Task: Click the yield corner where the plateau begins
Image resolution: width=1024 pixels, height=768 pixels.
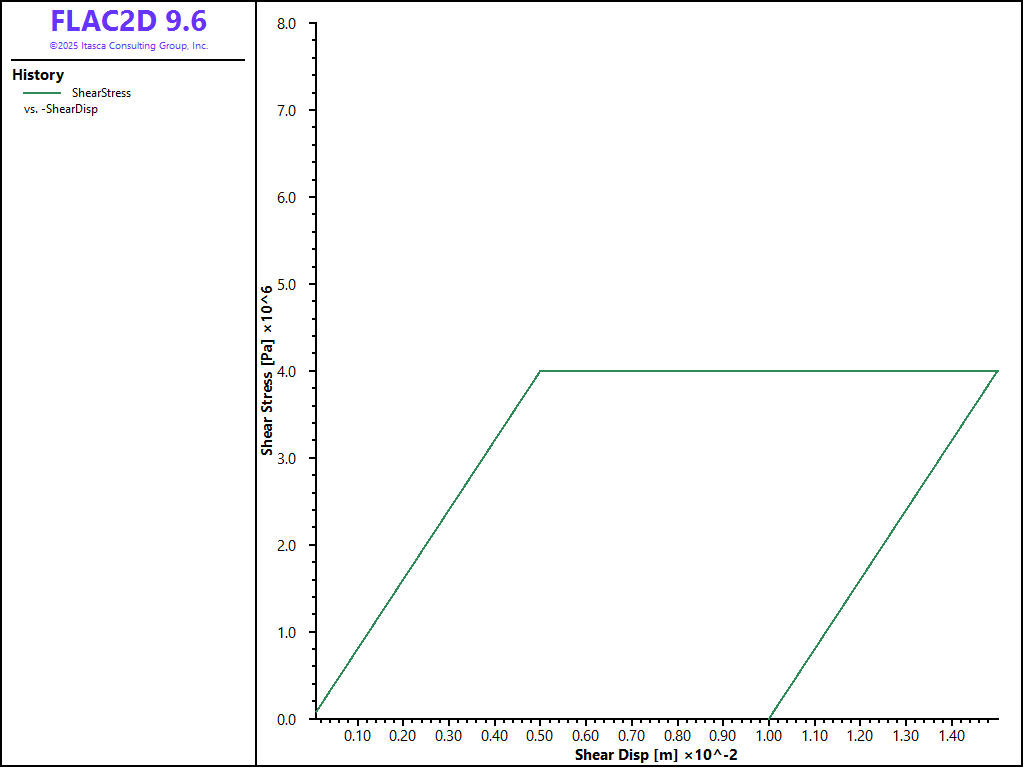Action: click(541, 371)
